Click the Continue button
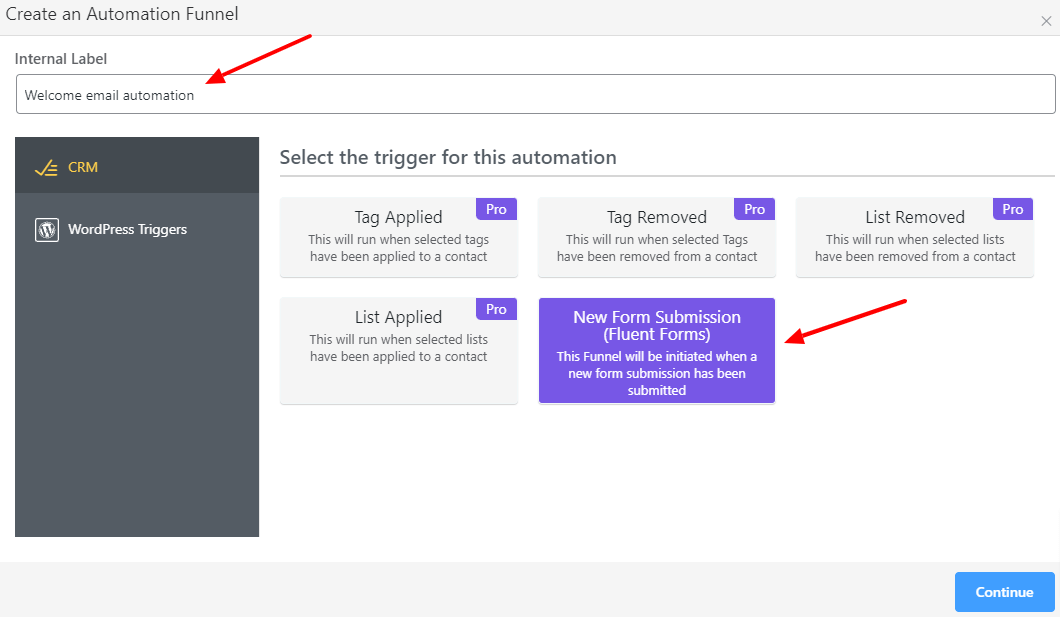This screenshot has height=617, width=1060. pos(1005,592)
